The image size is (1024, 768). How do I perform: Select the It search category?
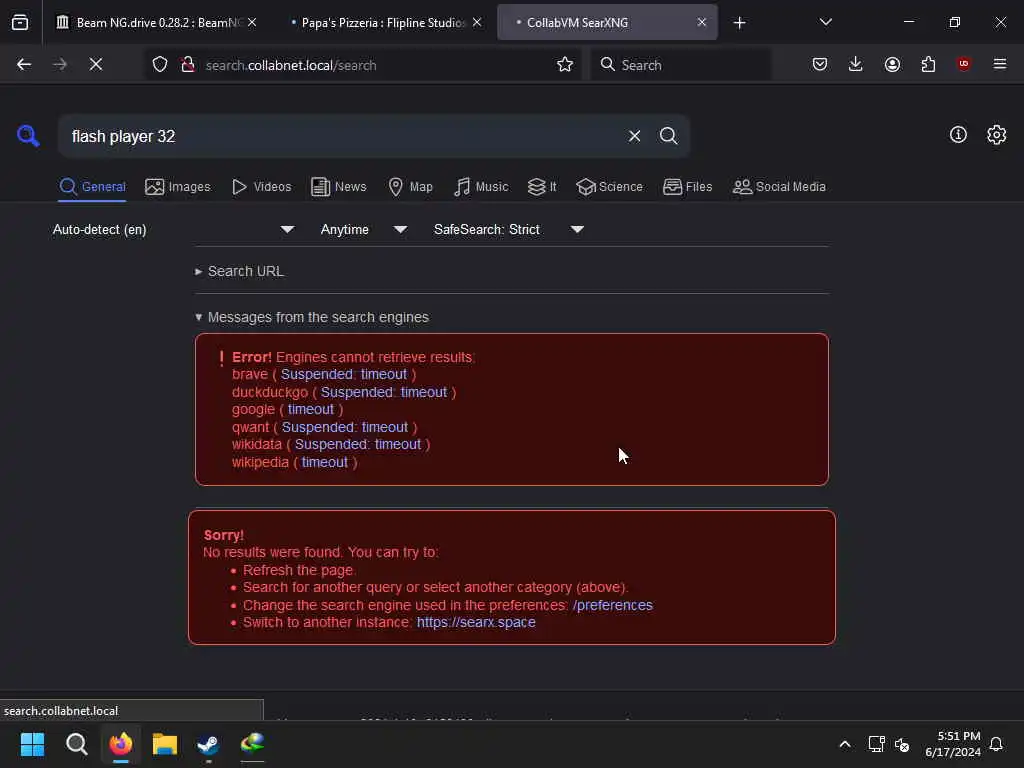coord(542,187)
